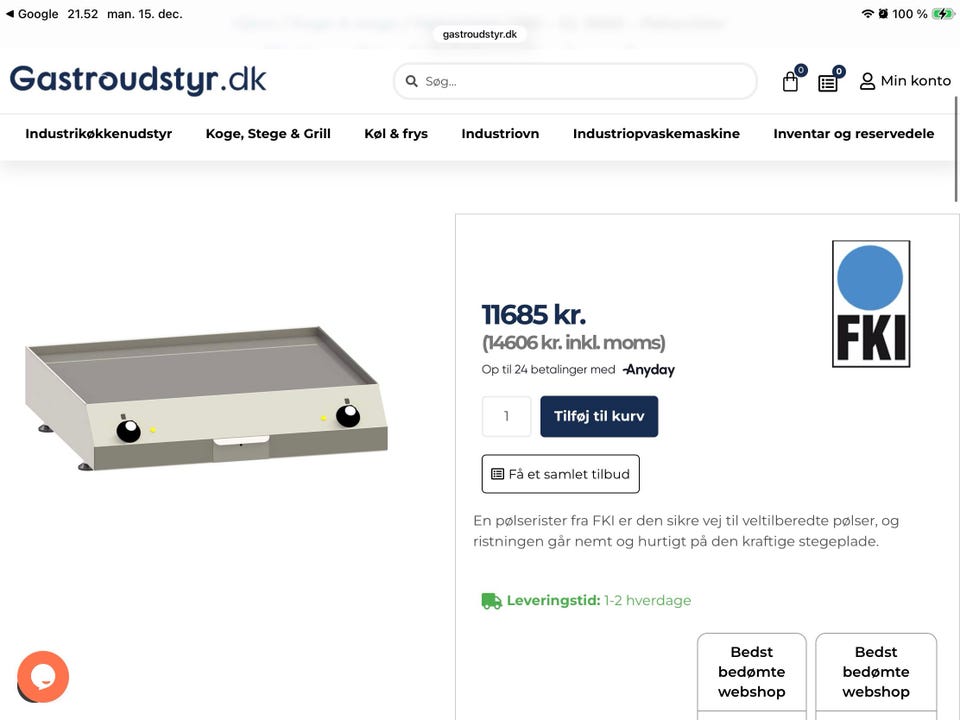Open the Koge, Stege & Grill menu
960x720 pixels.
pos(268,133)
